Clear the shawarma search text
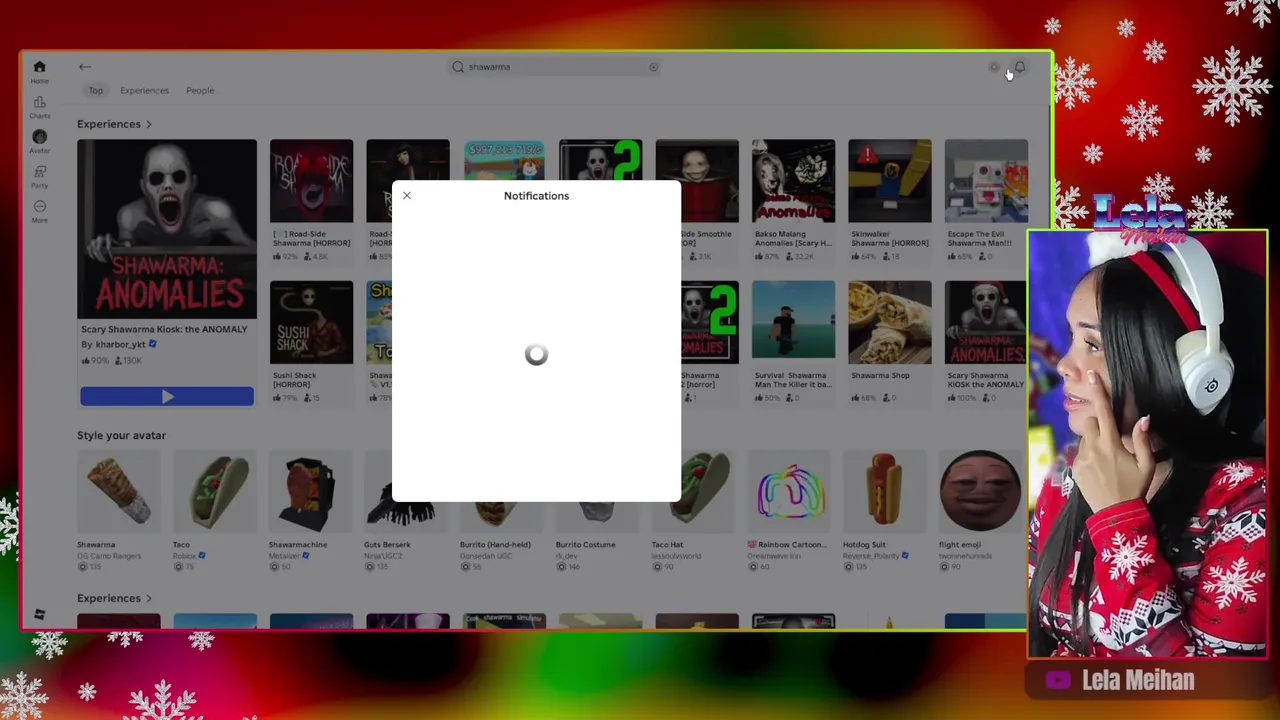The height and width of the screenshot is (720, 1280). [653, 67]
